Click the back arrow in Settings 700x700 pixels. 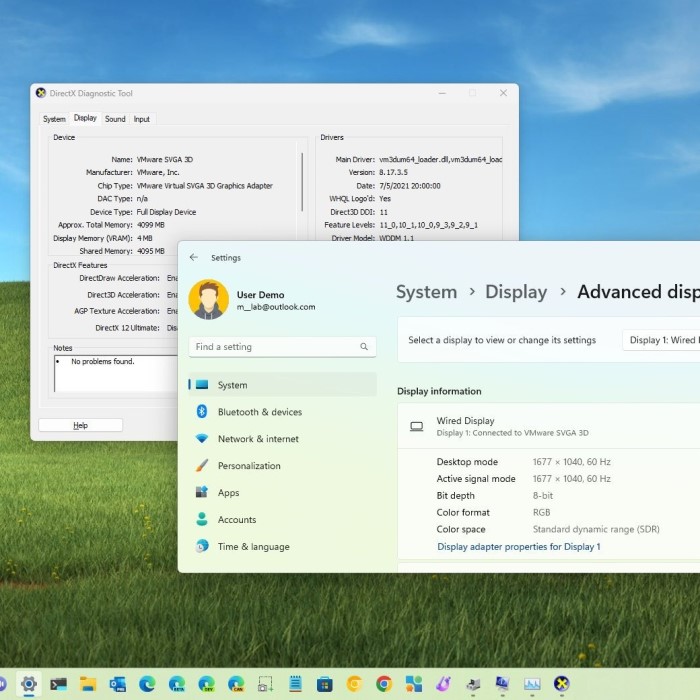194,258
